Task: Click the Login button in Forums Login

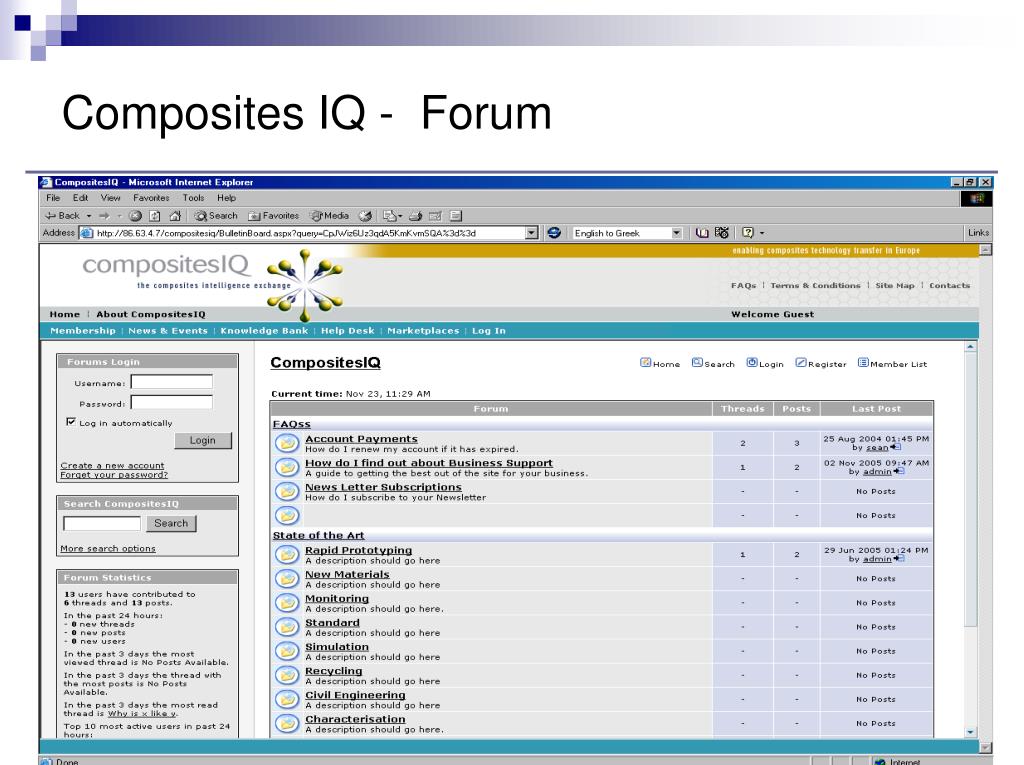Action: (x=203, y=440)
